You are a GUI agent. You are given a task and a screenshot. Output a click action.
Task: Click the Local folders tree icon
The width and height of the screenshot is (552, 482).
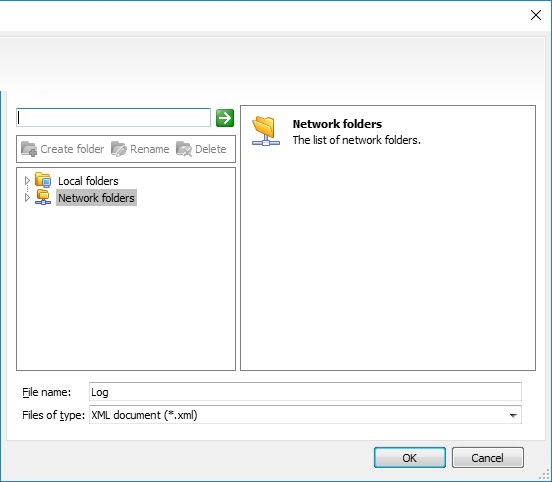click(43, 180)
